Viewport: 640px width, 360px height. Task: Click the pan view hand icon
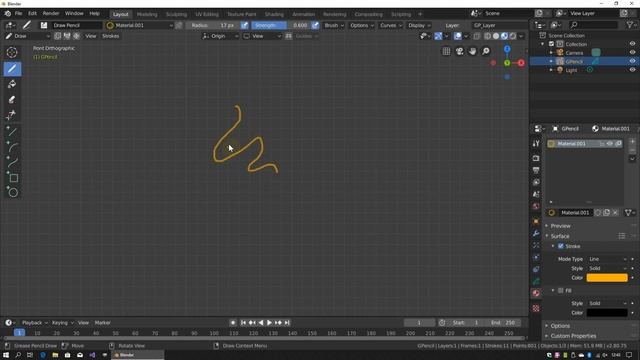tap(473, 51)
